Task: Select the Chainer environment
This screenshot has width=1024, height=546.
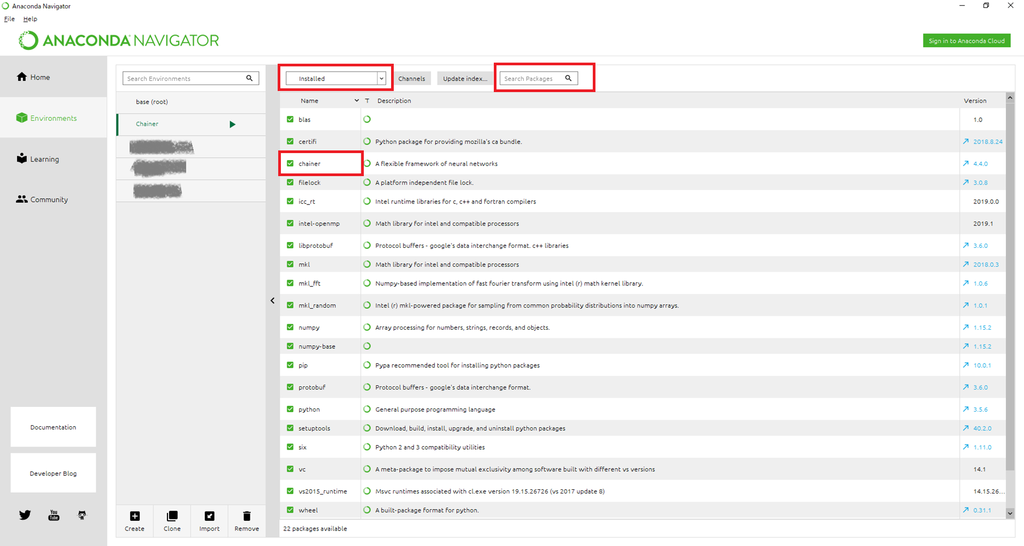Action: point(191,124)
